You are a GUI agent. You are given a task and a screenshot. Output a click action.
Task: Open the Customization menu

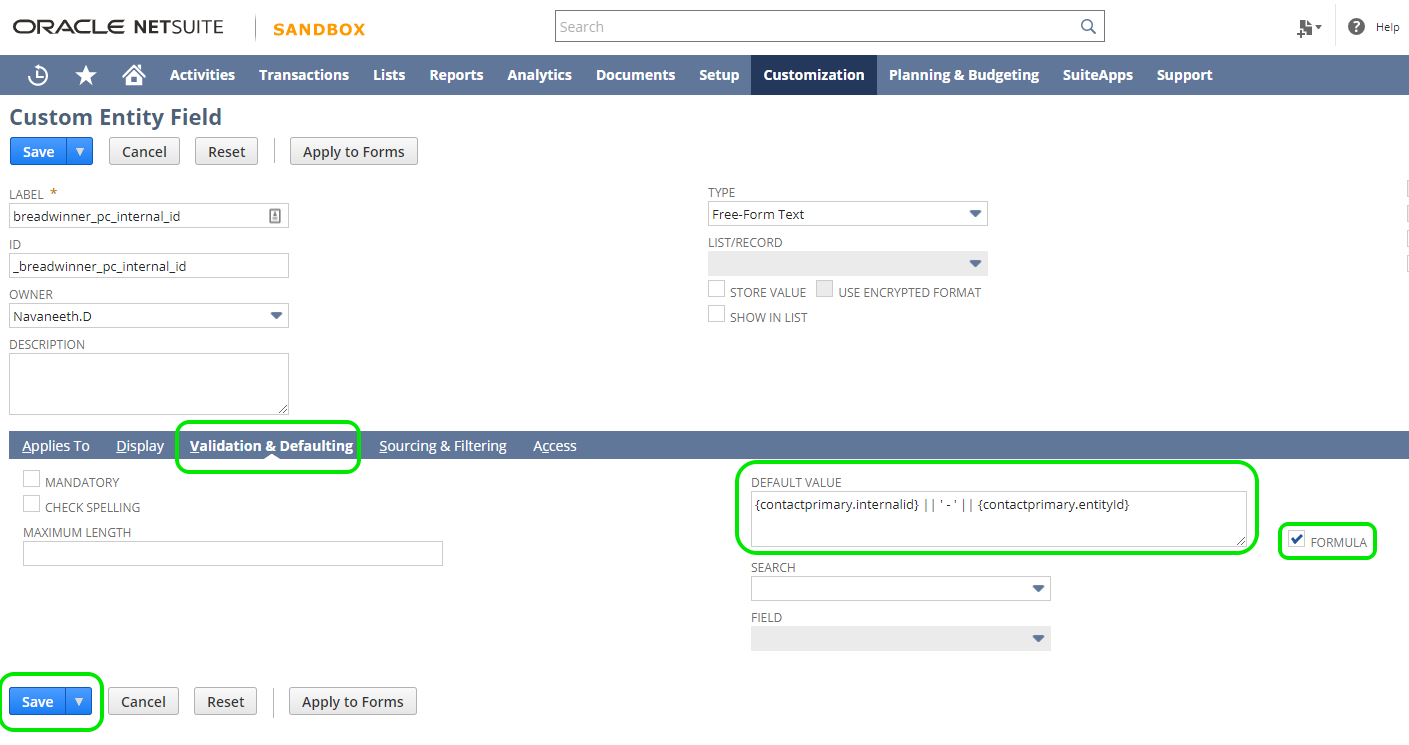[x=814, y=75]
